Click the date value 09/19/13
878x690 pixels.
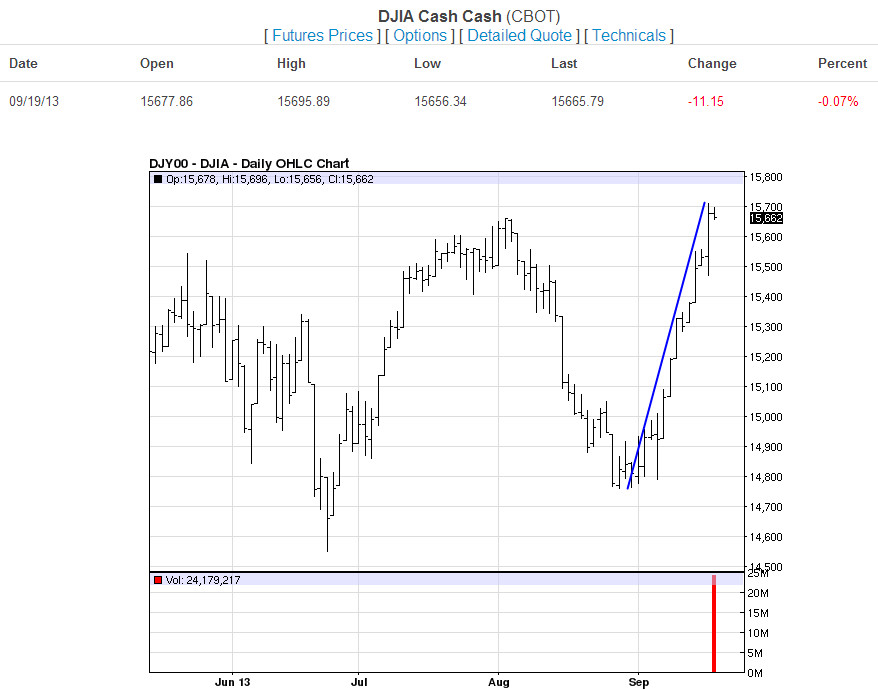tap(34, 101)
